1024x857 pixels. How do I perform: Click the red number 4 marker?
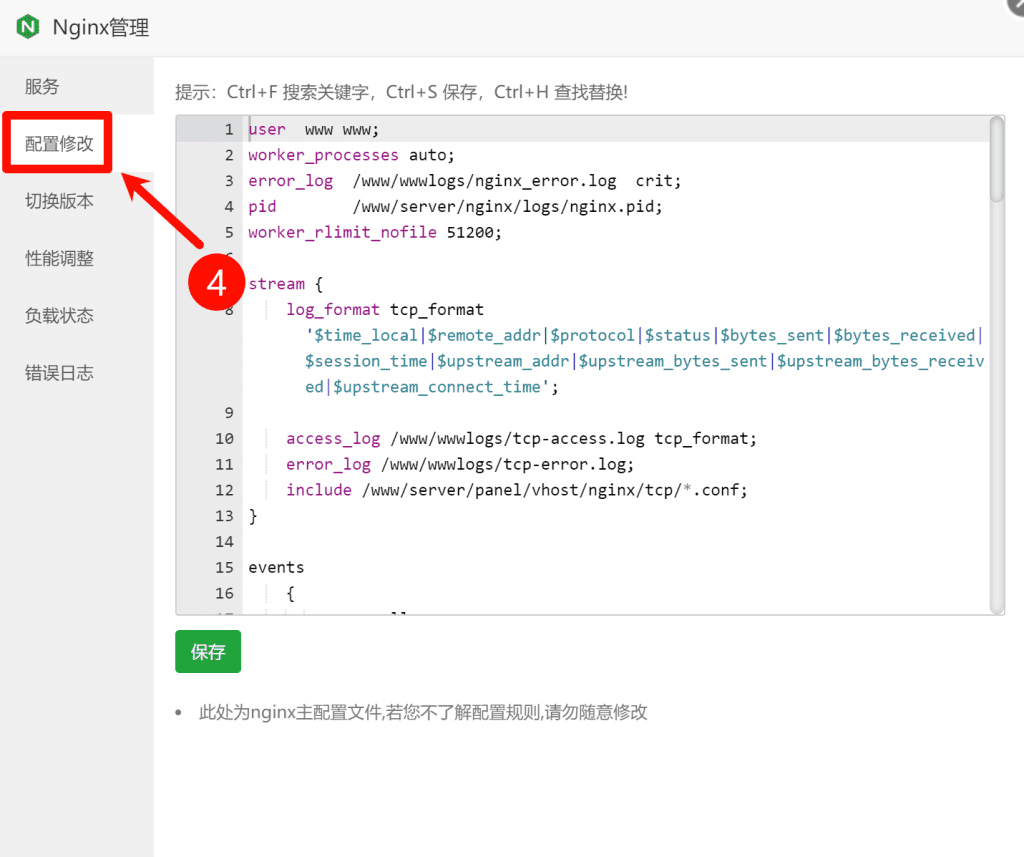(x=216, y=283)
